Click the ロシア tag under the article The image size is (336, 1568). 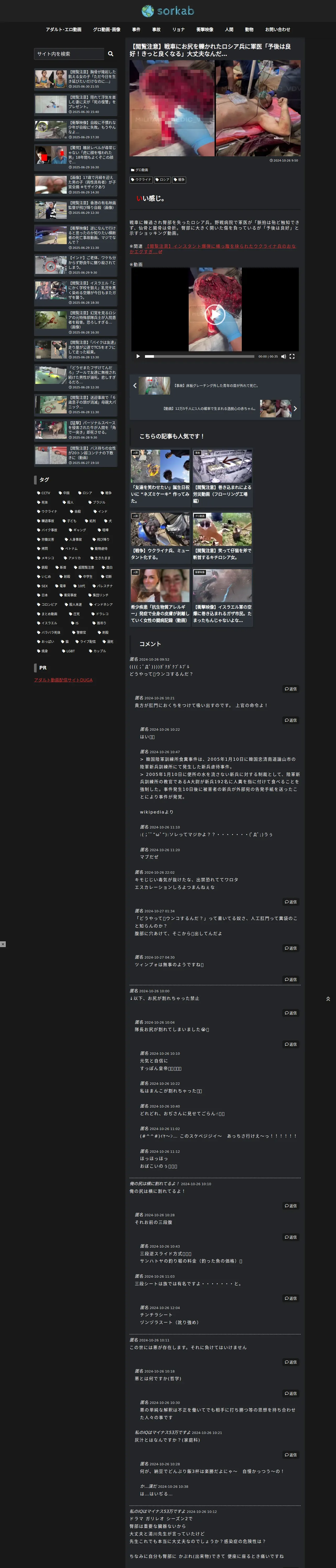click(162, 180)
